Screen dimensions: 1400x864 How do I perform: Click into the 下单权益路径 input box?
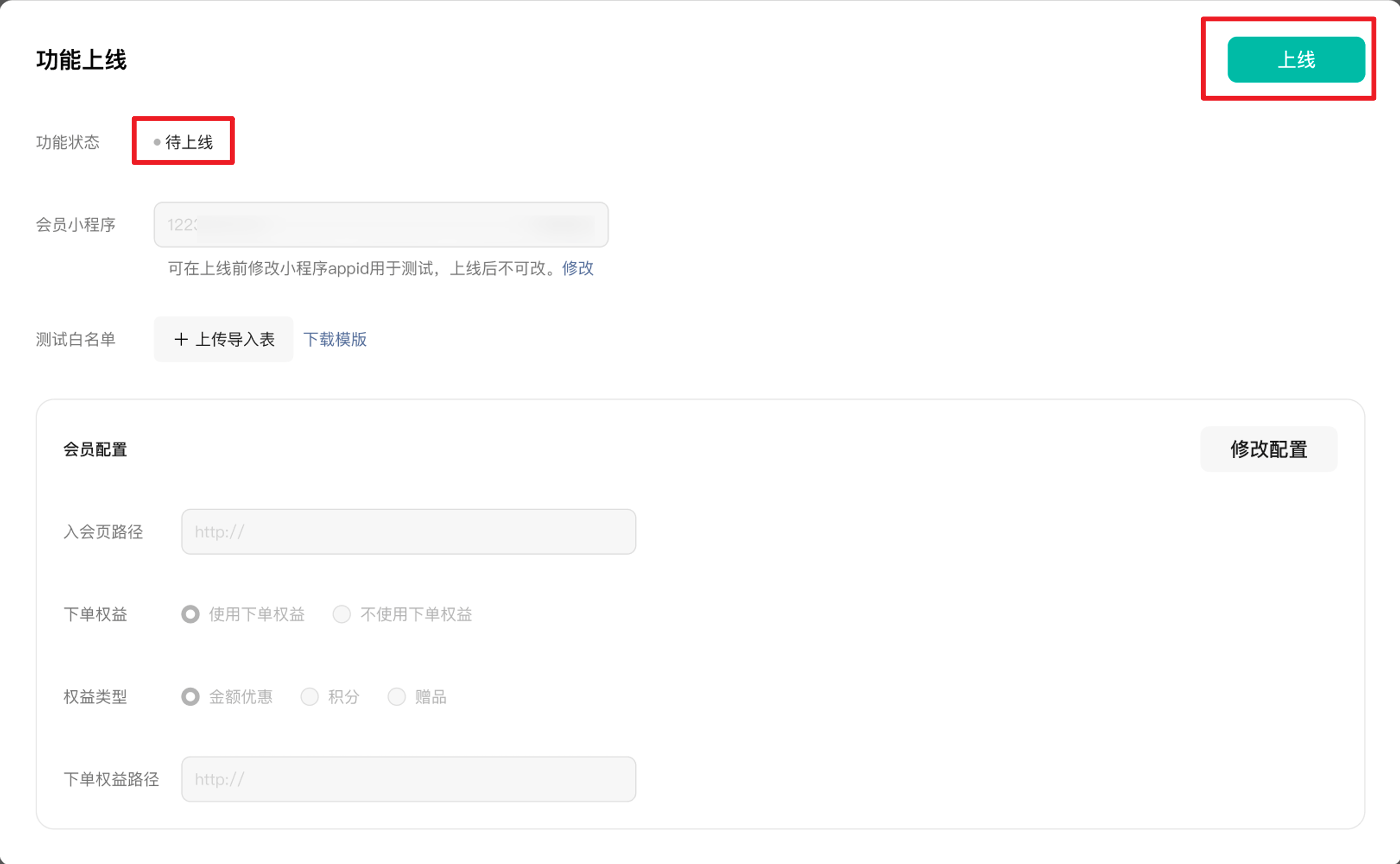tap(408, 779)
